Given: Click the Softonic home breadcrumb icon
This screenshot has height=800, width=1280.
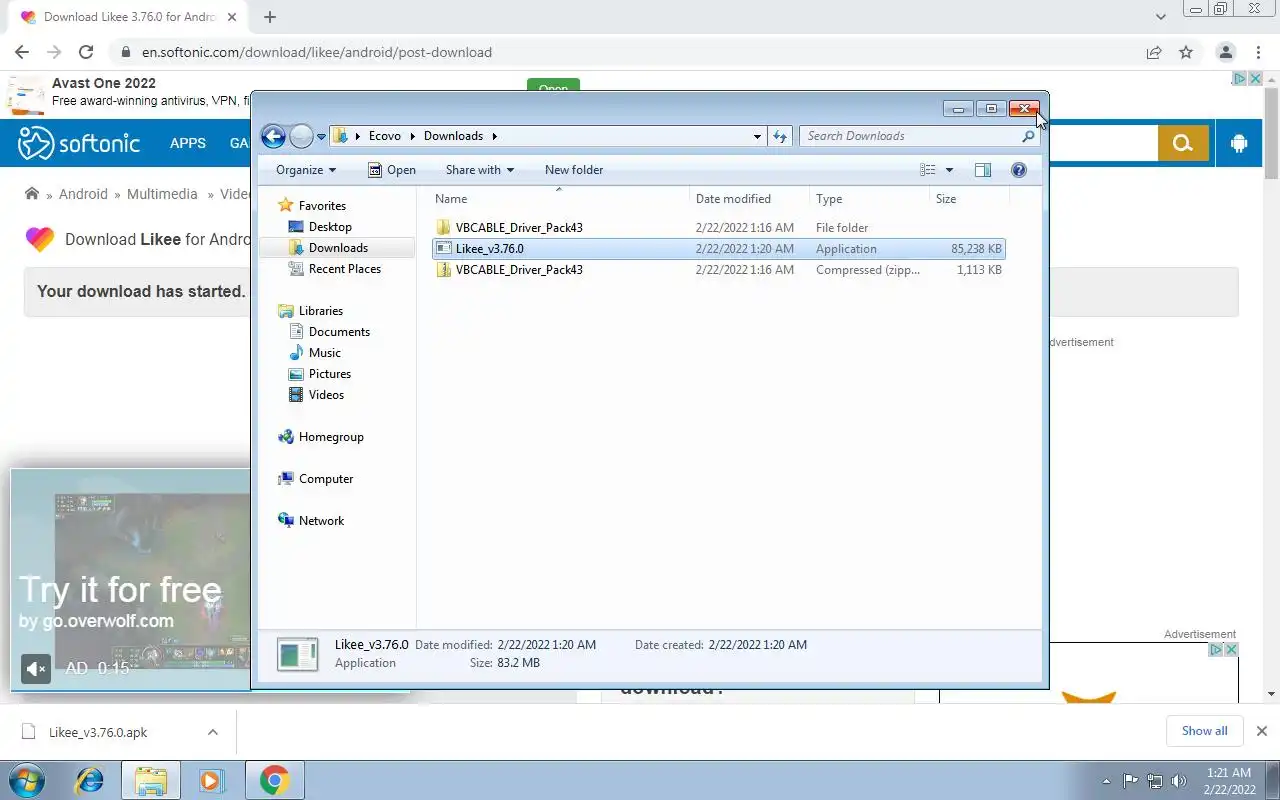Looking at the screenshot, I should coord(32,194).
